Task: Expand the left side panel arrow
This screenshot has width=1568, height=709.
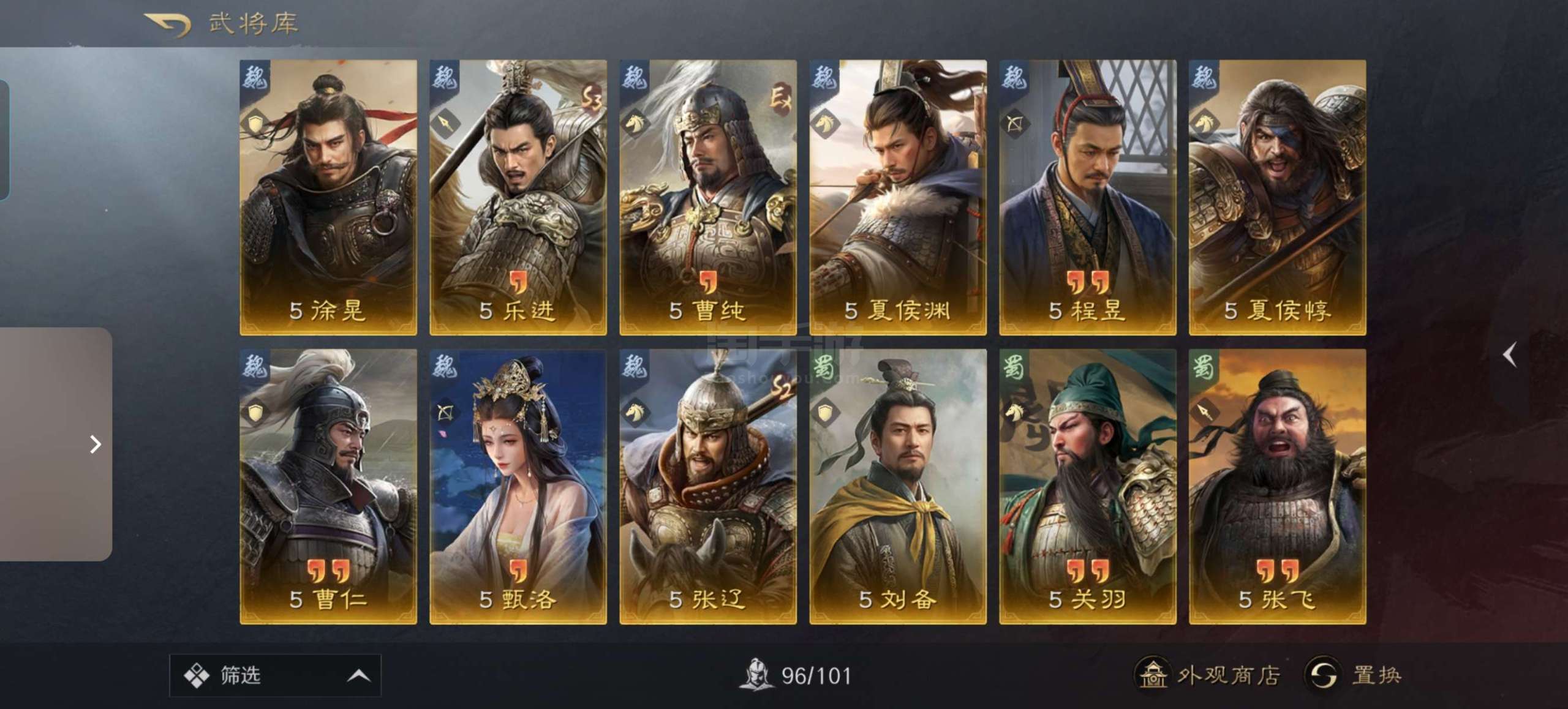Action: coord(95,445)
